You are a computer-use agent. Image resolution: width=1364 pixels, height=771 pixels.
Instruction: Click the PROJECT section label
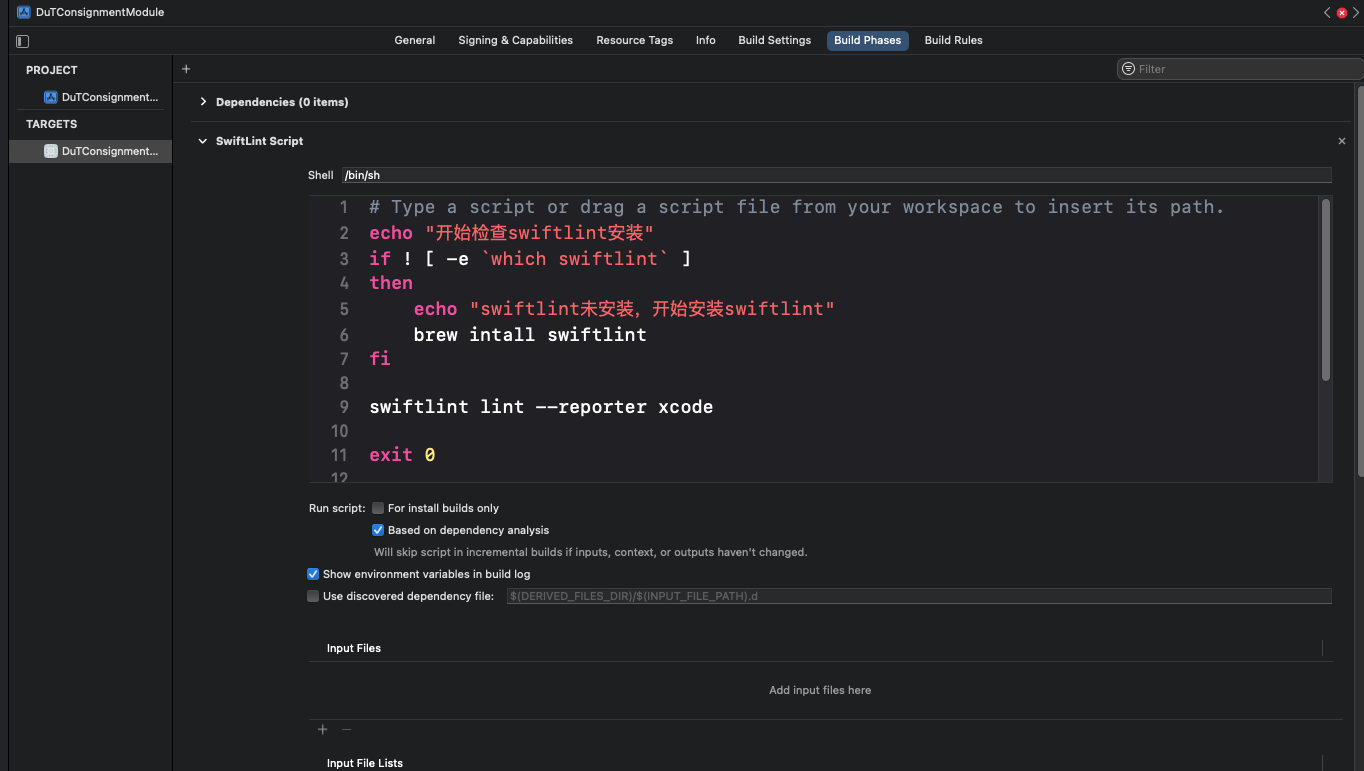click(52, 70)
